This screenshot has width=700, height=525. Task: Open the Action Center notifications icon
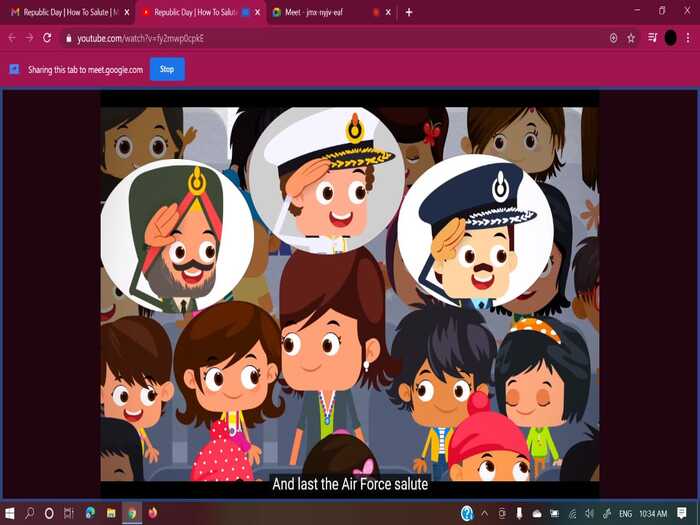(682, 513)
